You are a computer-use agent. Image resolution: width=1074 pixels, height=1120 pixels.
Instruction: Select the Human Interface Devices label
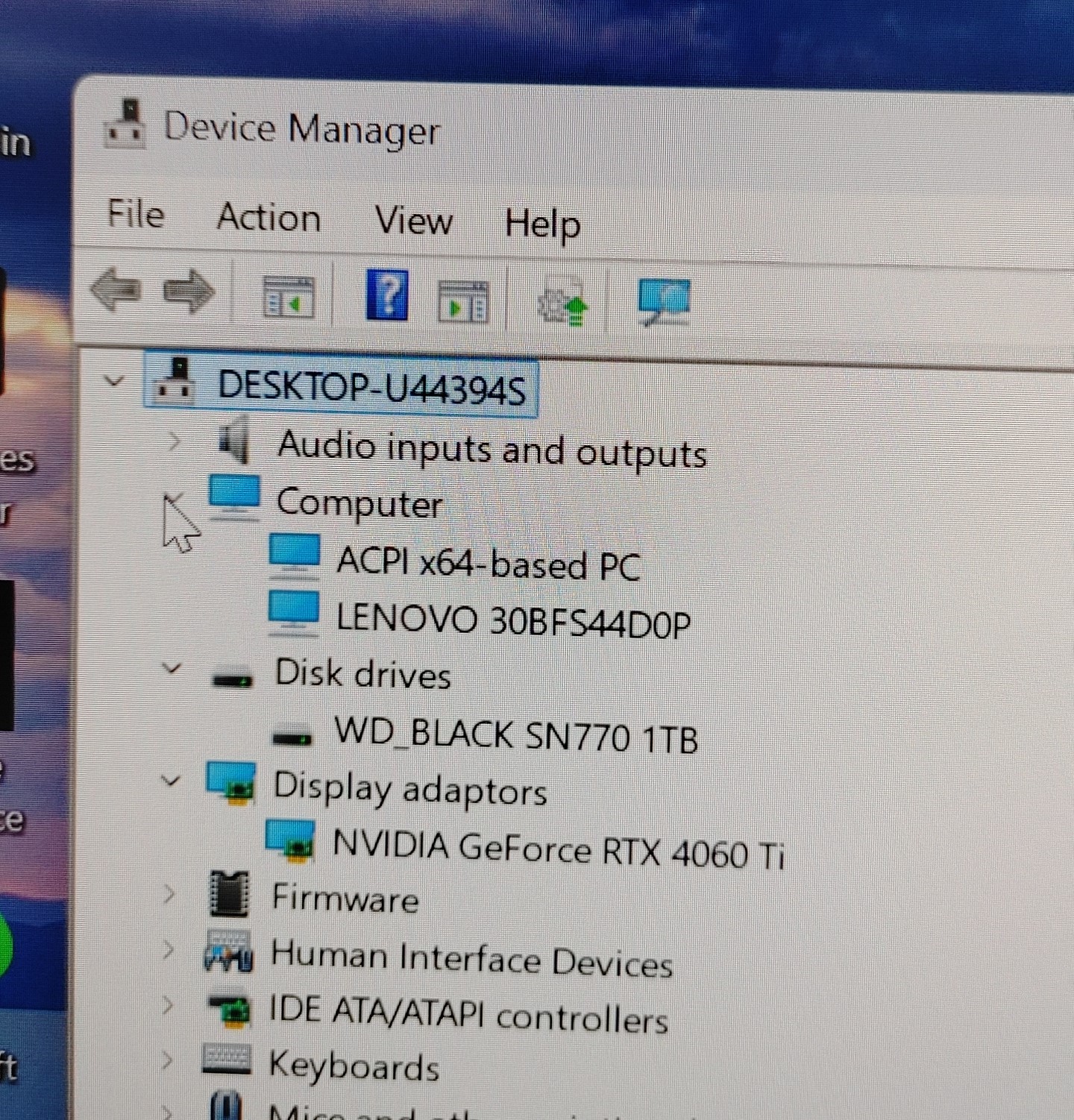tap(472, 959)
